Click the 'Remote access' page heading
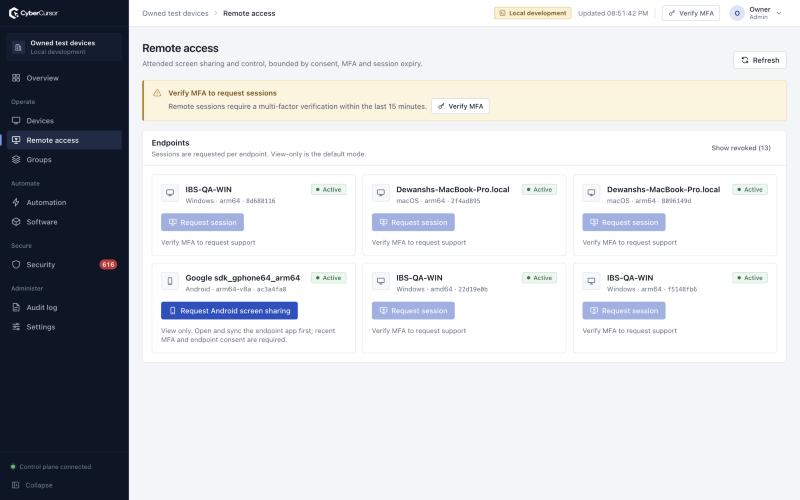Screen dimensions: 800x500 click(x=180, y=48)
